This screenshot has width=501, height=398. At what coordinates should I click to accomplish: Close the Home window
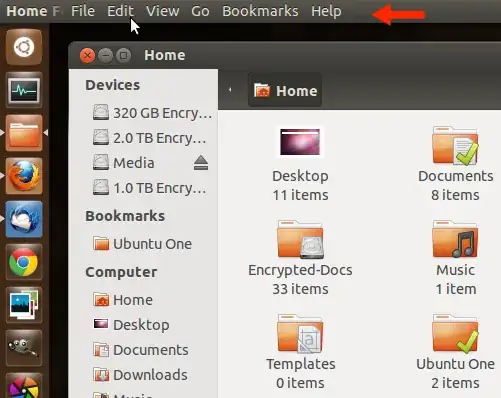88,56
